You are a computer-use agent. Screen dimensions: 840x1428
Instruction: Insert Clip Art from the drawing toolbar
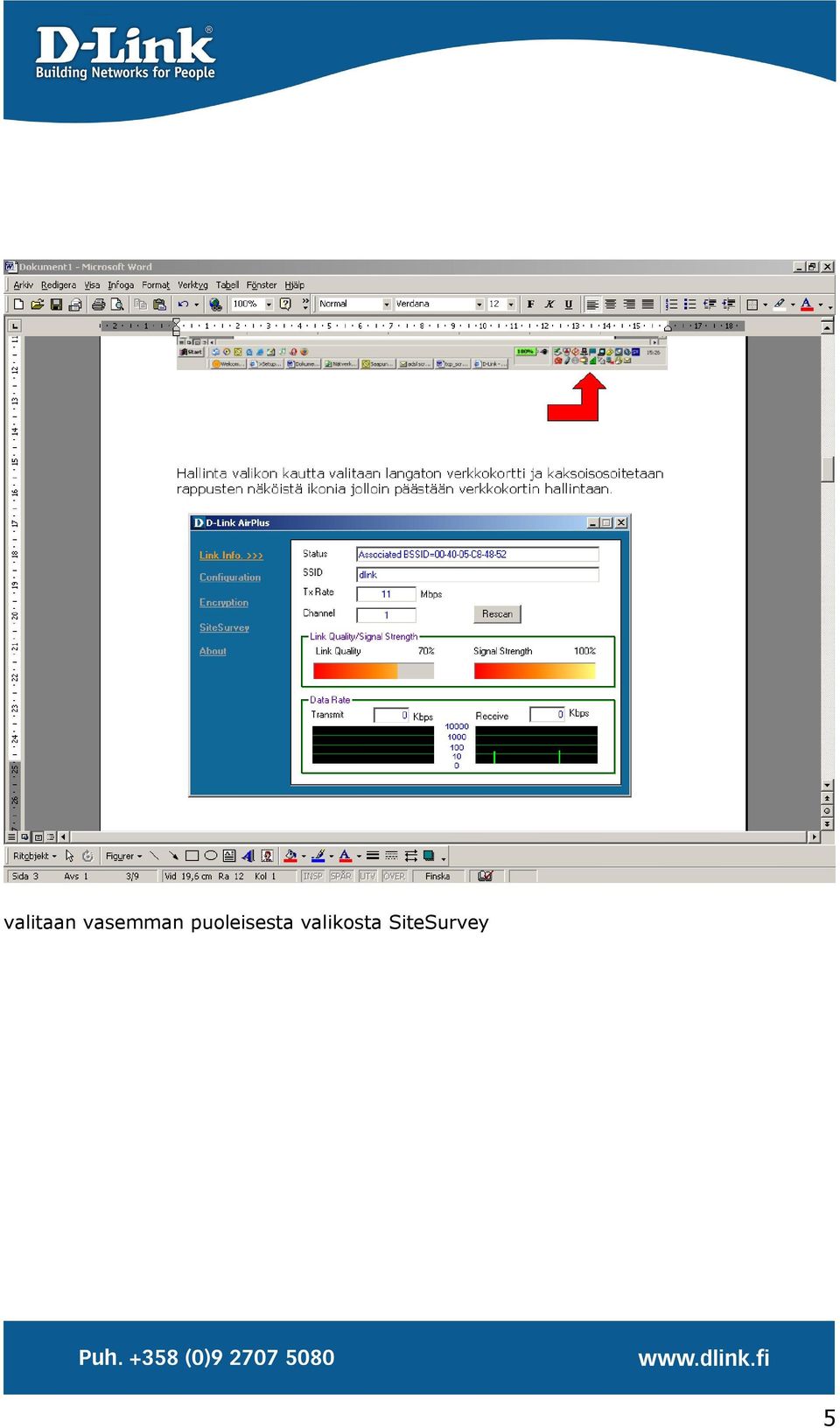coord(267,856)
